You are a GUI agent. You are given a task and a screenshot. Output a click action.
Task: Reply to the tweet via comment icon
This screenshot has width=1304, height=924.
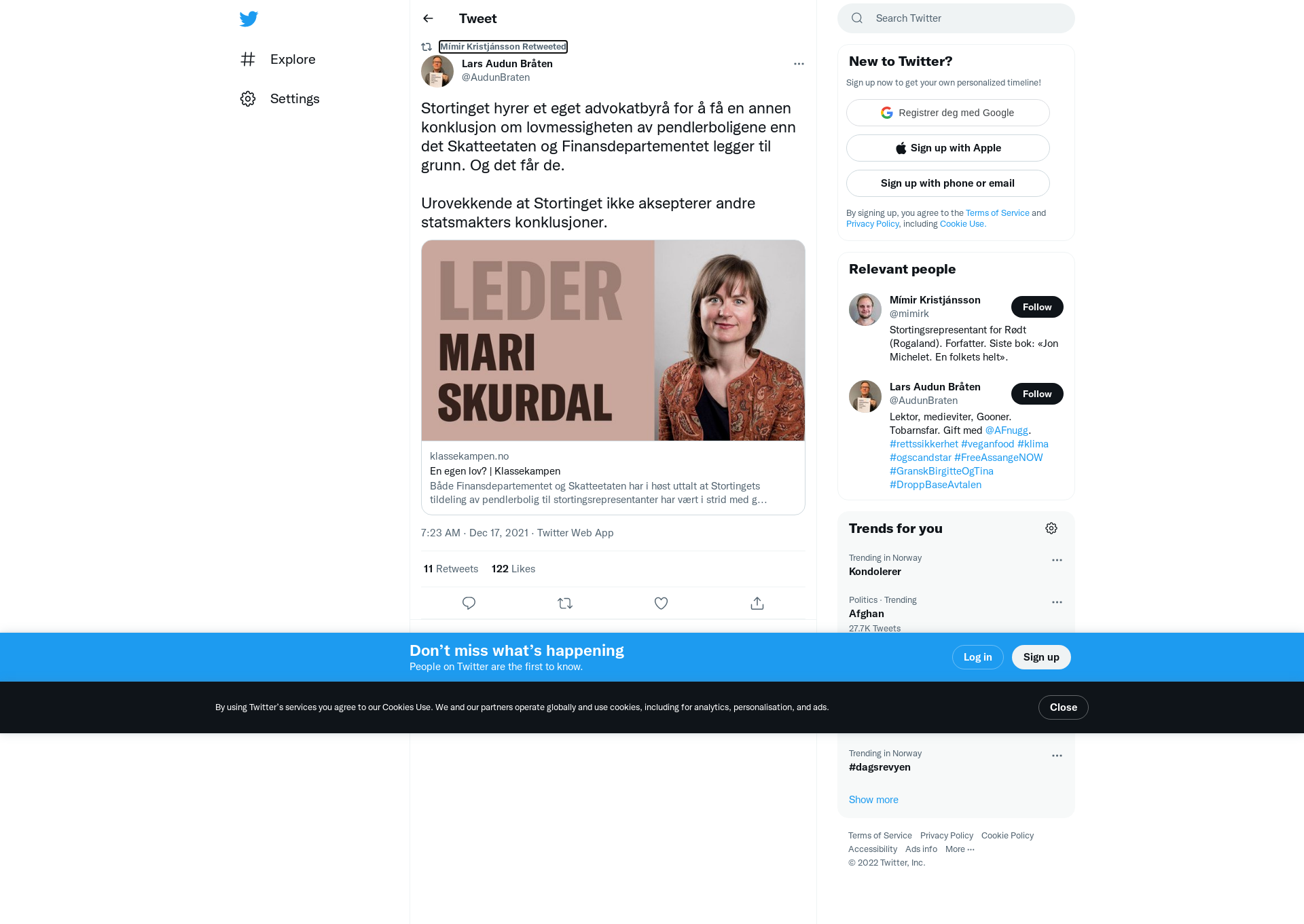point(469,603)
